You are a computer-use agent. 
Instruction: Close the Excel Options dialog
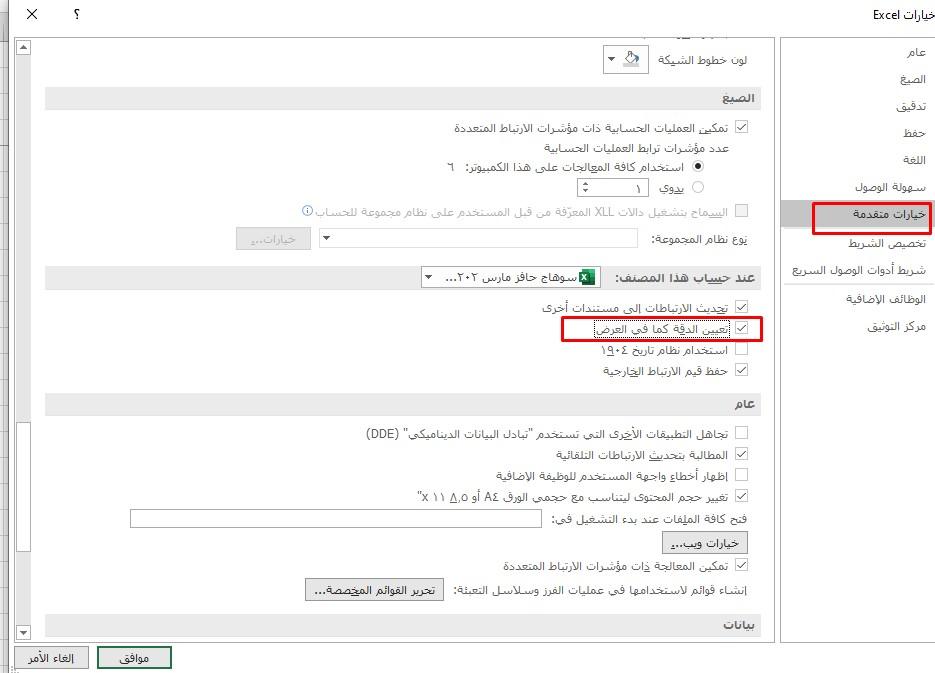point(32,14)
